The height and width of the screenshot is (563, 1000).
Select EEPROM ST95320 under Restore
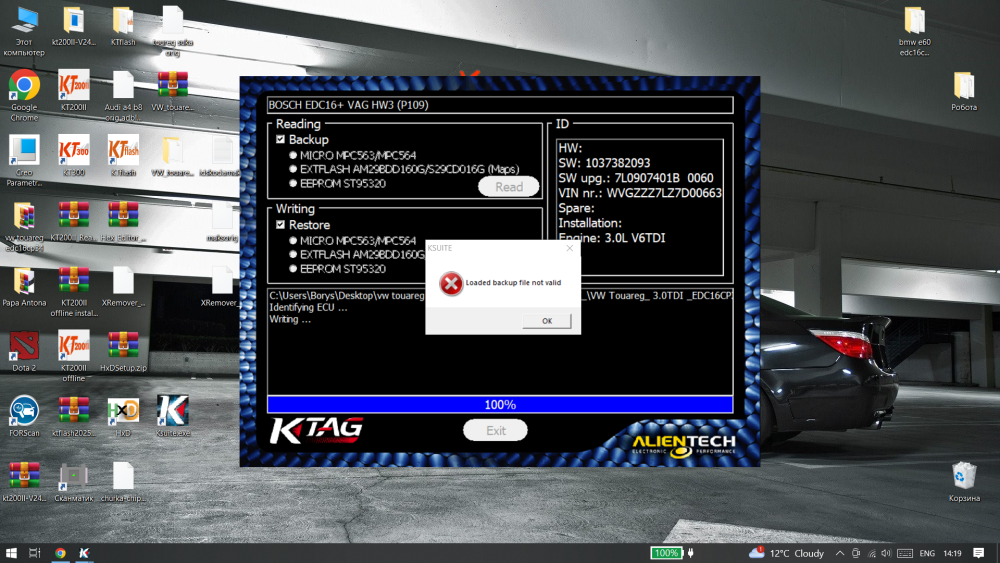(x=293, y=269)
